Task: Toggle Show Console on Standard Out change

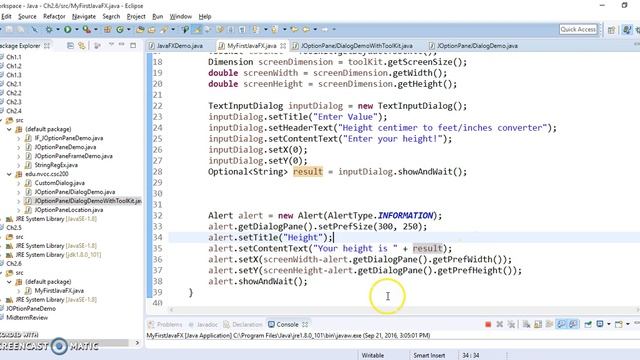Action: pos(561,324)
